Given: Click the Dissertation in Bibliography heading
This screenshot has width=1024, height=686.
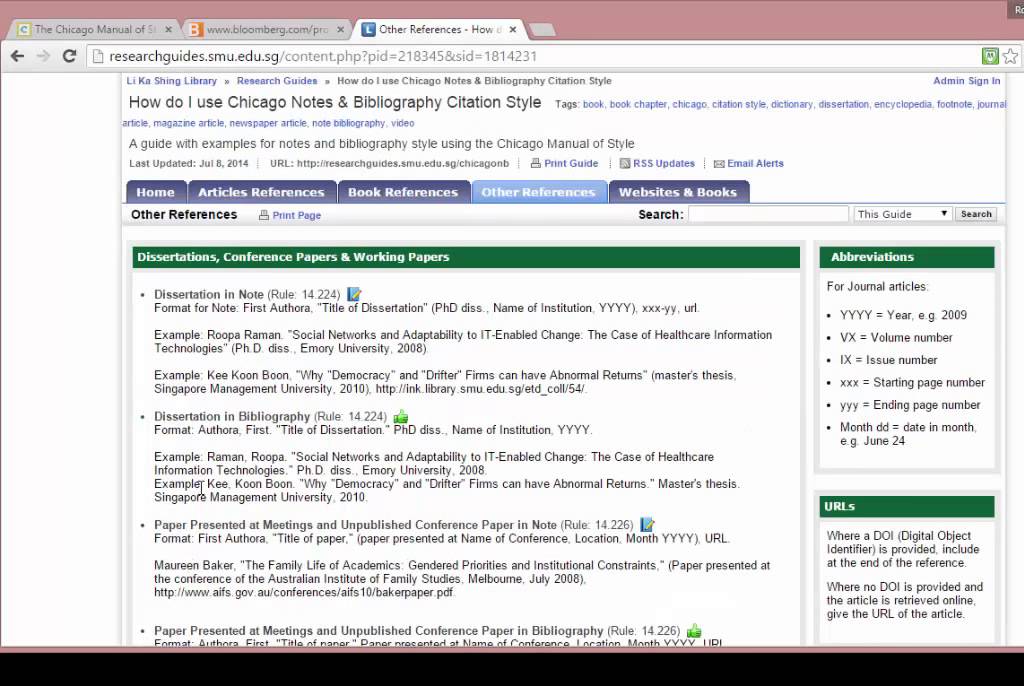Looking at the screenshot, I should (232, 416).
